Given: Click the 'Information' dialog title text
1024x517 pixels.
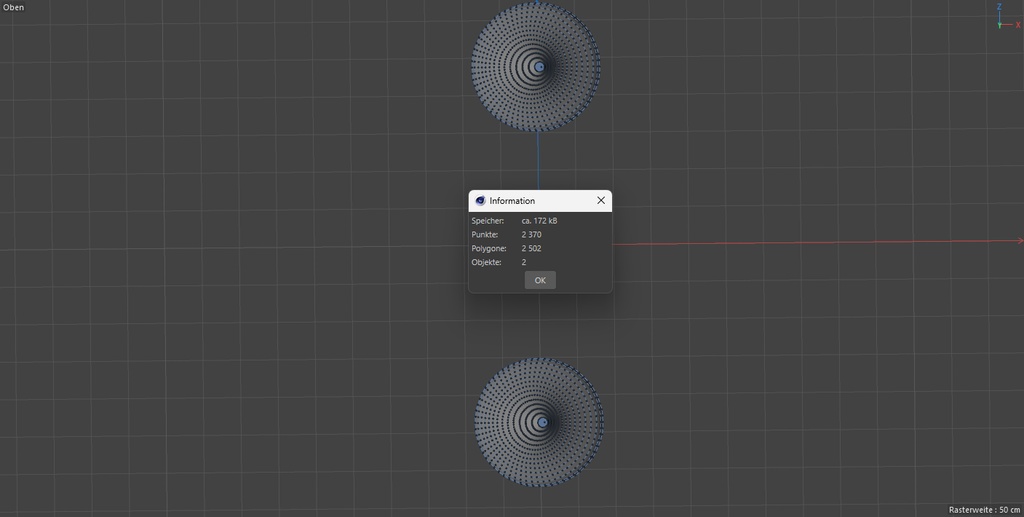Looking at the screenshot, I should tap(512, 200).
